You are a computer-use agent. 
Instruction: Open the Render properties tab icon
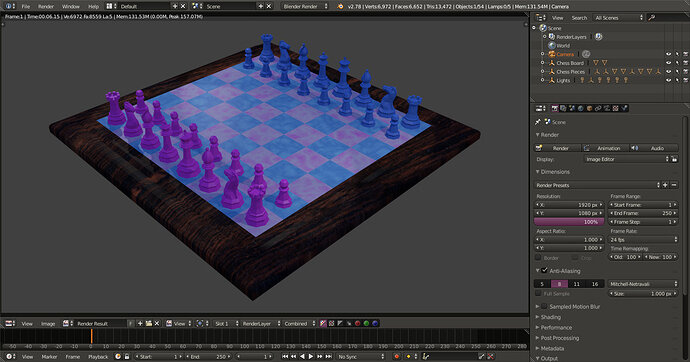pos(554,108)
